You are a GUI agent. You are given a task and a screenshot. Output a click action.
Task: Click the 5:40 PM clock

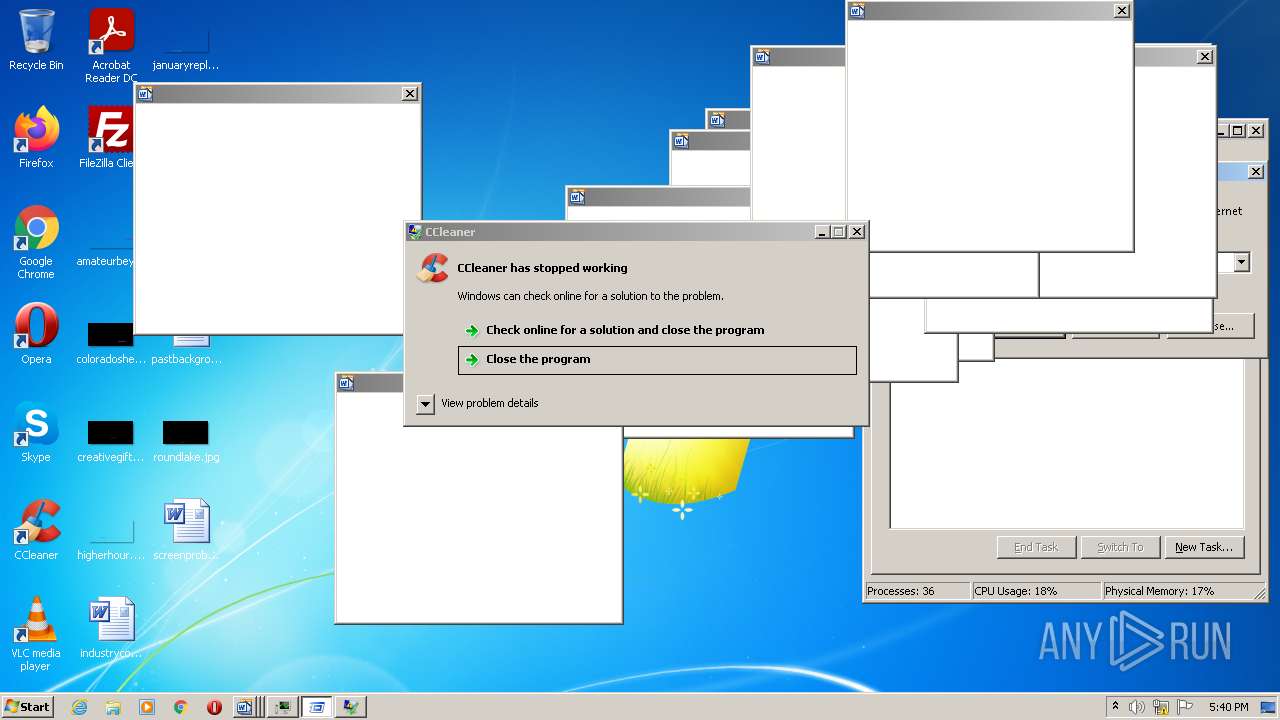click(1228, 707)
